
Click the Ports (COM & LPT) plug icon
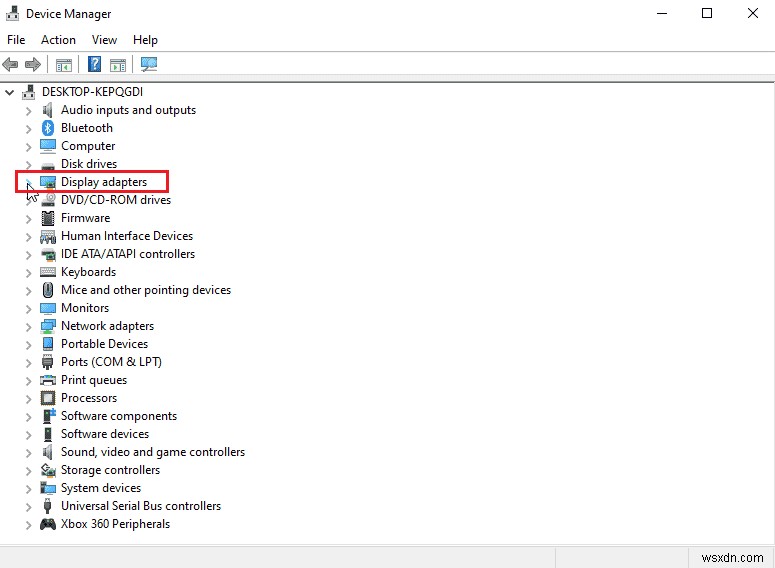47,362
